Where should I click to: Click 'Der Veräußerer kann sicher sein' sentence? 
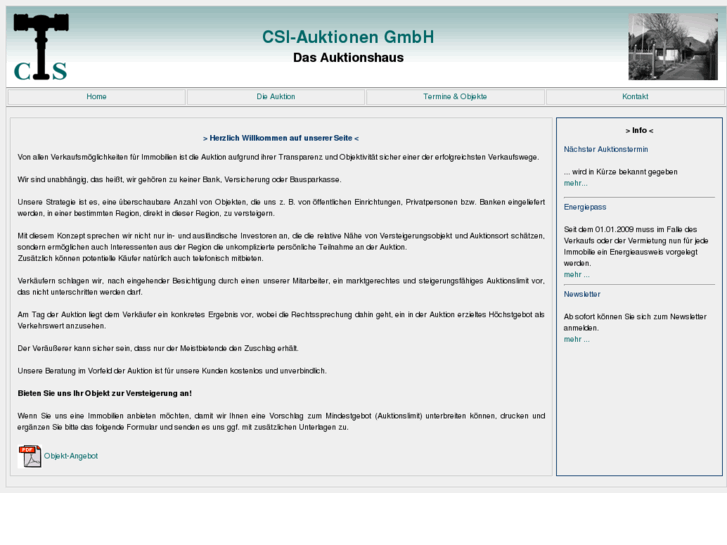pyautogui.click(x=158, y=348)
